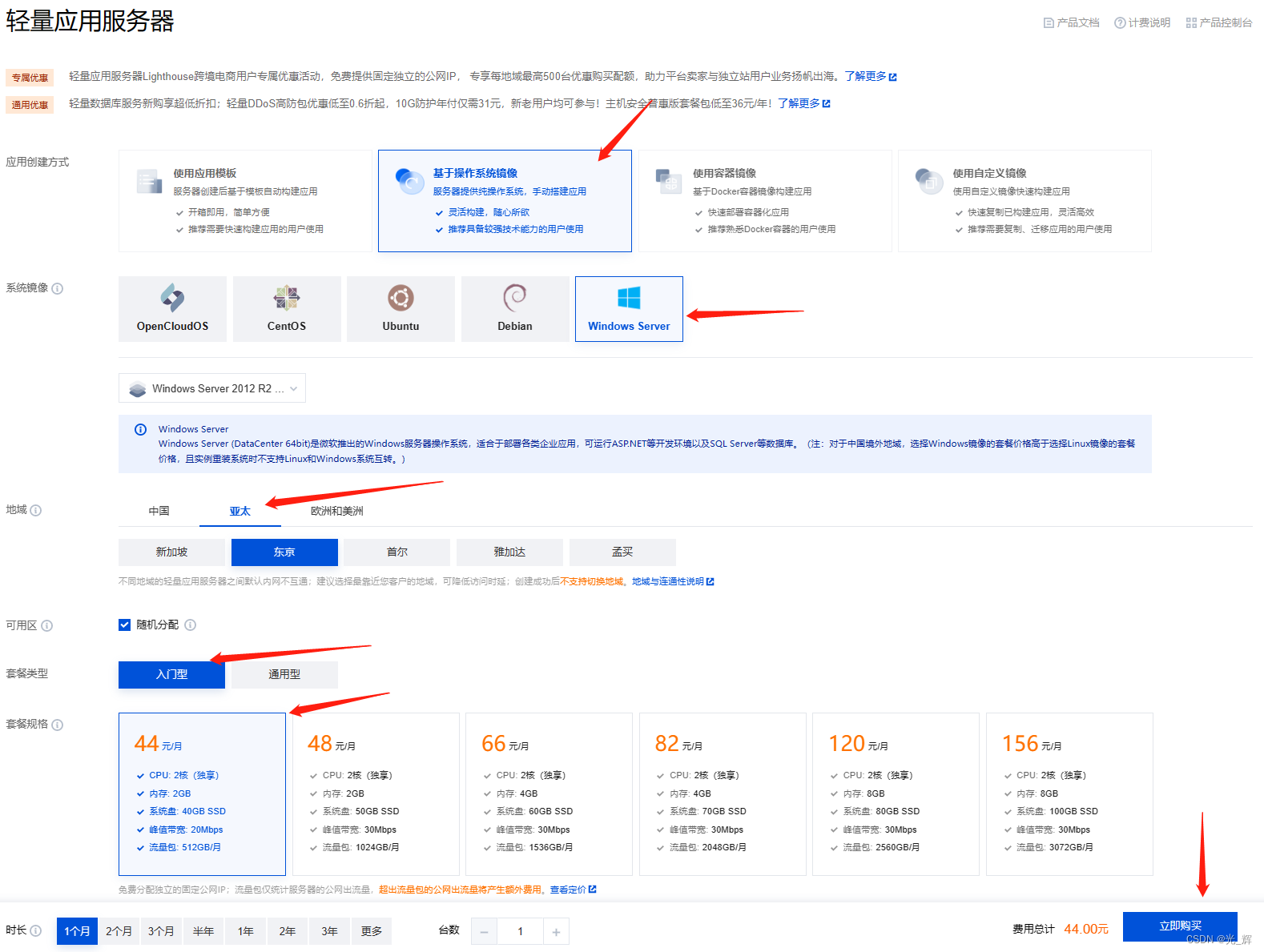Click the help icon next to 地域
The height and width of the screenshot is (952, 1264).
(36, 510)
